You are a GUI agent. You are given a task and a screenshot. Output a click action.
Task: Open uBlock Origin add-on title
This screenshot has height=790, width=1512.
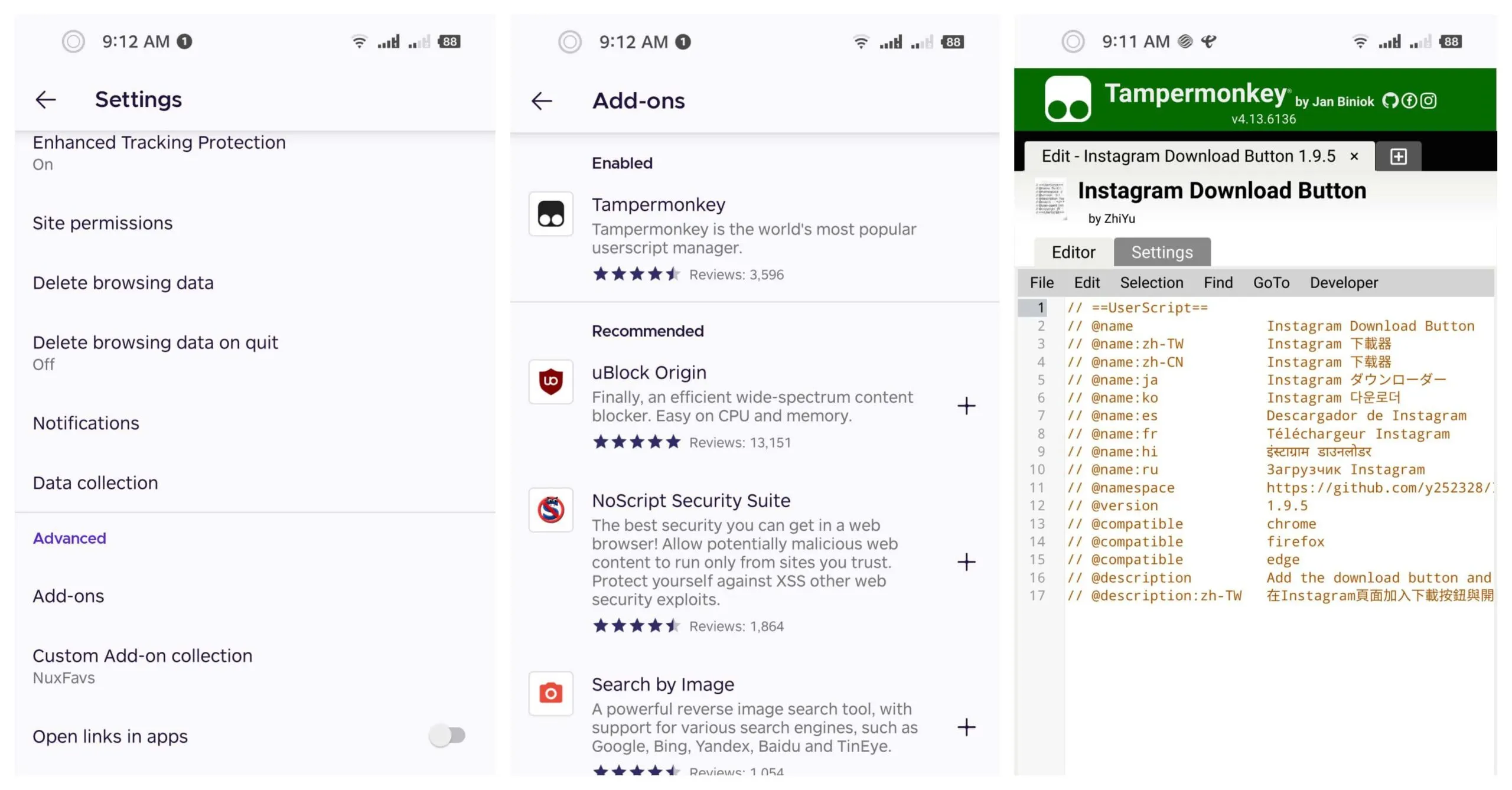649,373
